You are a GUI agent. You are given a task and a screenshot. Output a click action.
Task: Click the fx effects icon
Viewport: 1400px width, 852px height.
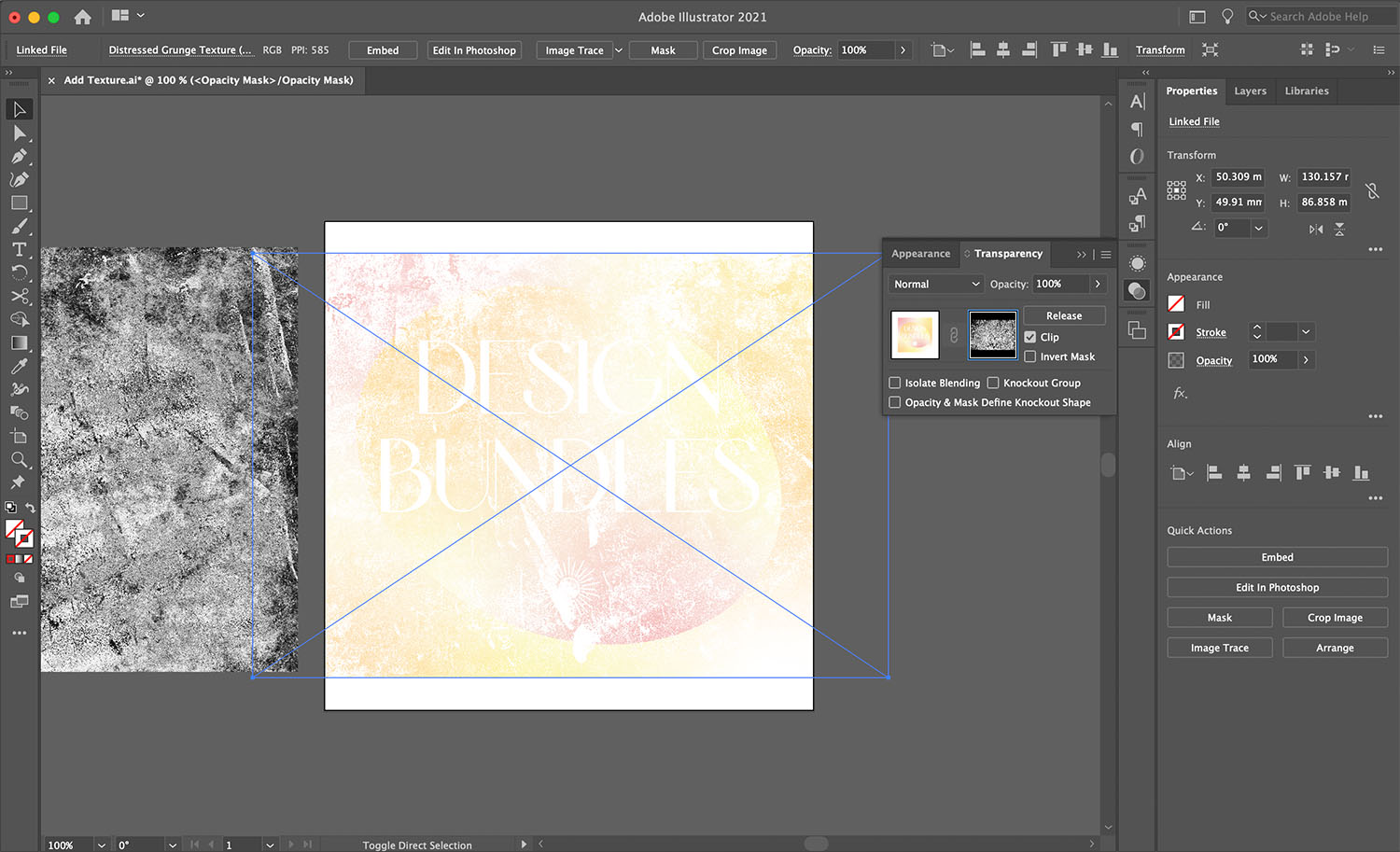[x=1181, y=393]
